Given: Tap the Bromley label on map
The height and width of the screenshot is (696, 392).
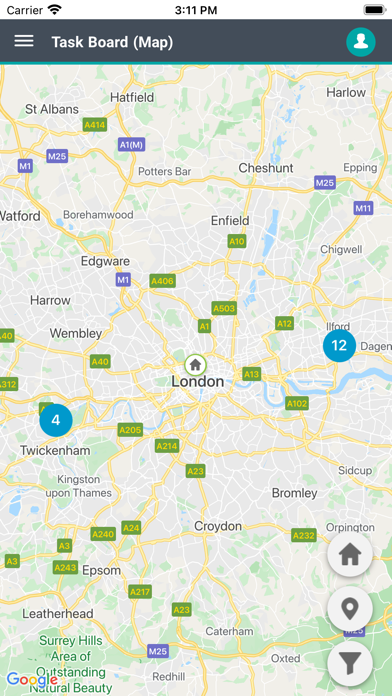Looking at the screenshot, I should [294, 493].
